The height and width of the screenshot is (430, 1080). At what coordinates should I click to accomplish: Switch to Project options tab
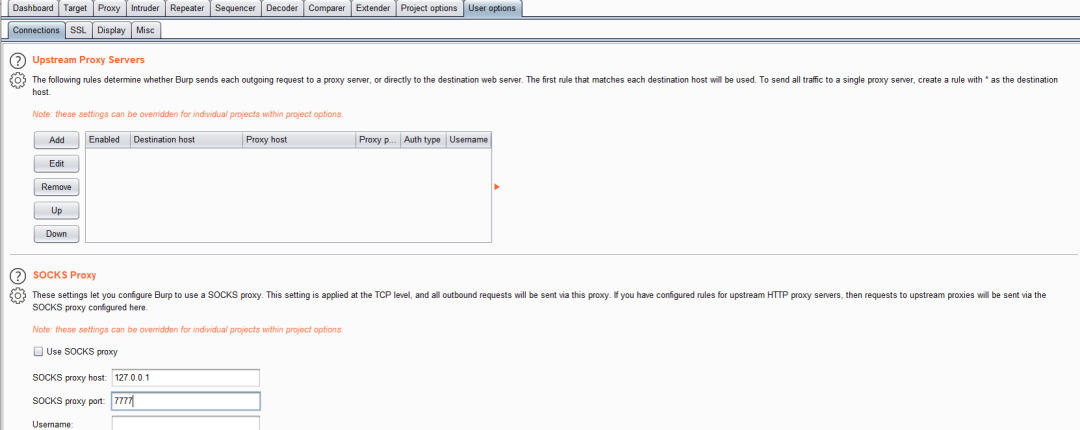(429, 8)
